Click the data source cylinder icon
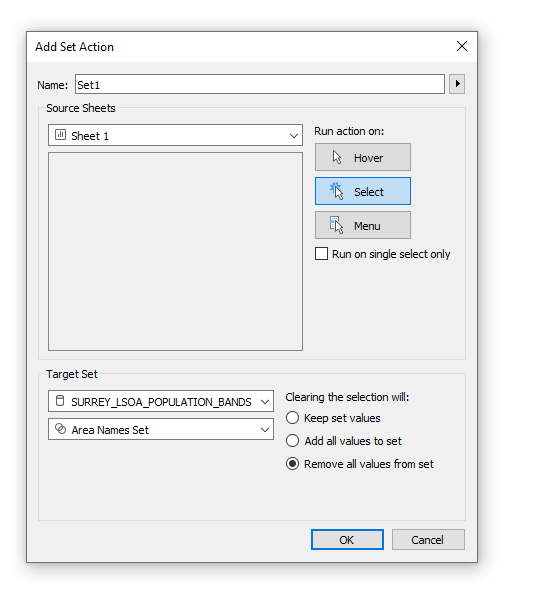This screenshot has height=601, width=538. point(60,401)
